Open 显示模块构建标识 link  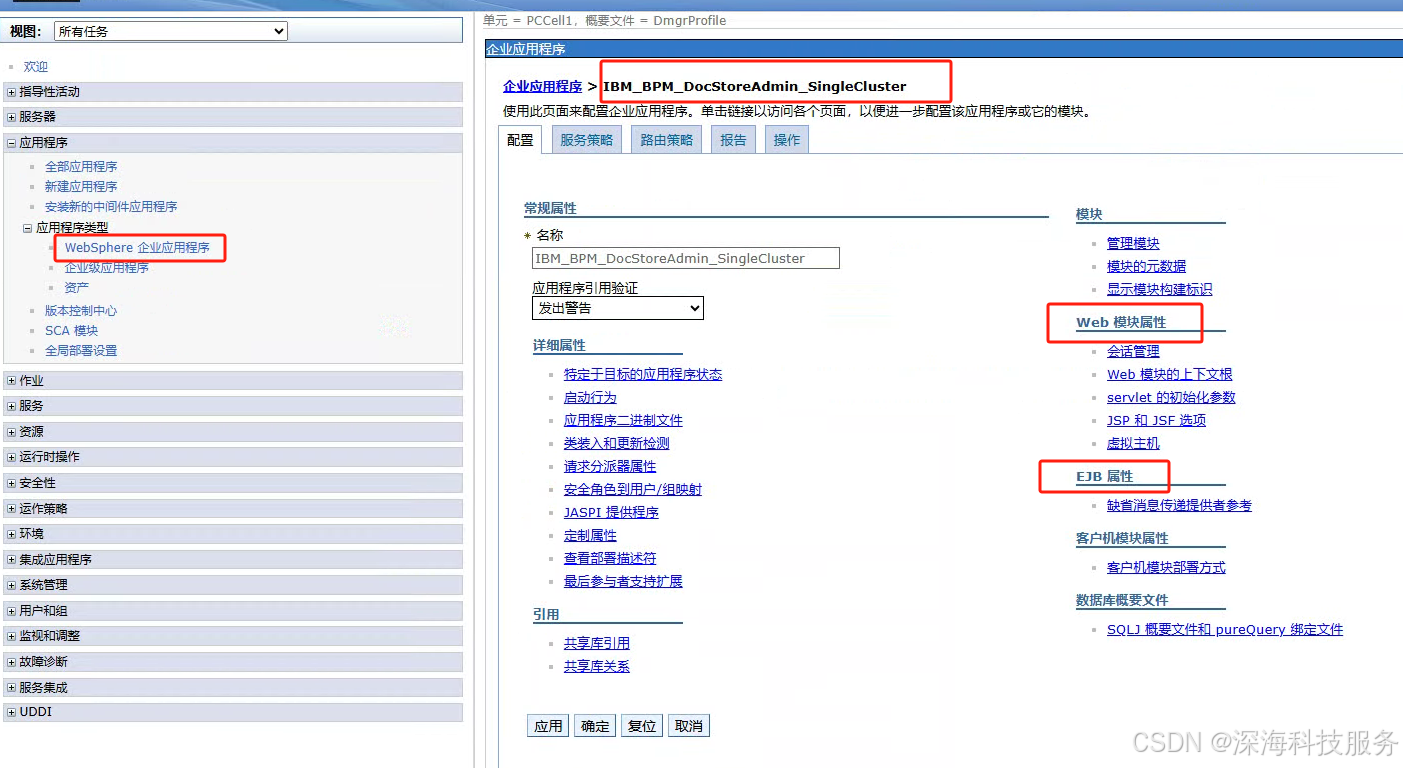(x=1159, y=290)
